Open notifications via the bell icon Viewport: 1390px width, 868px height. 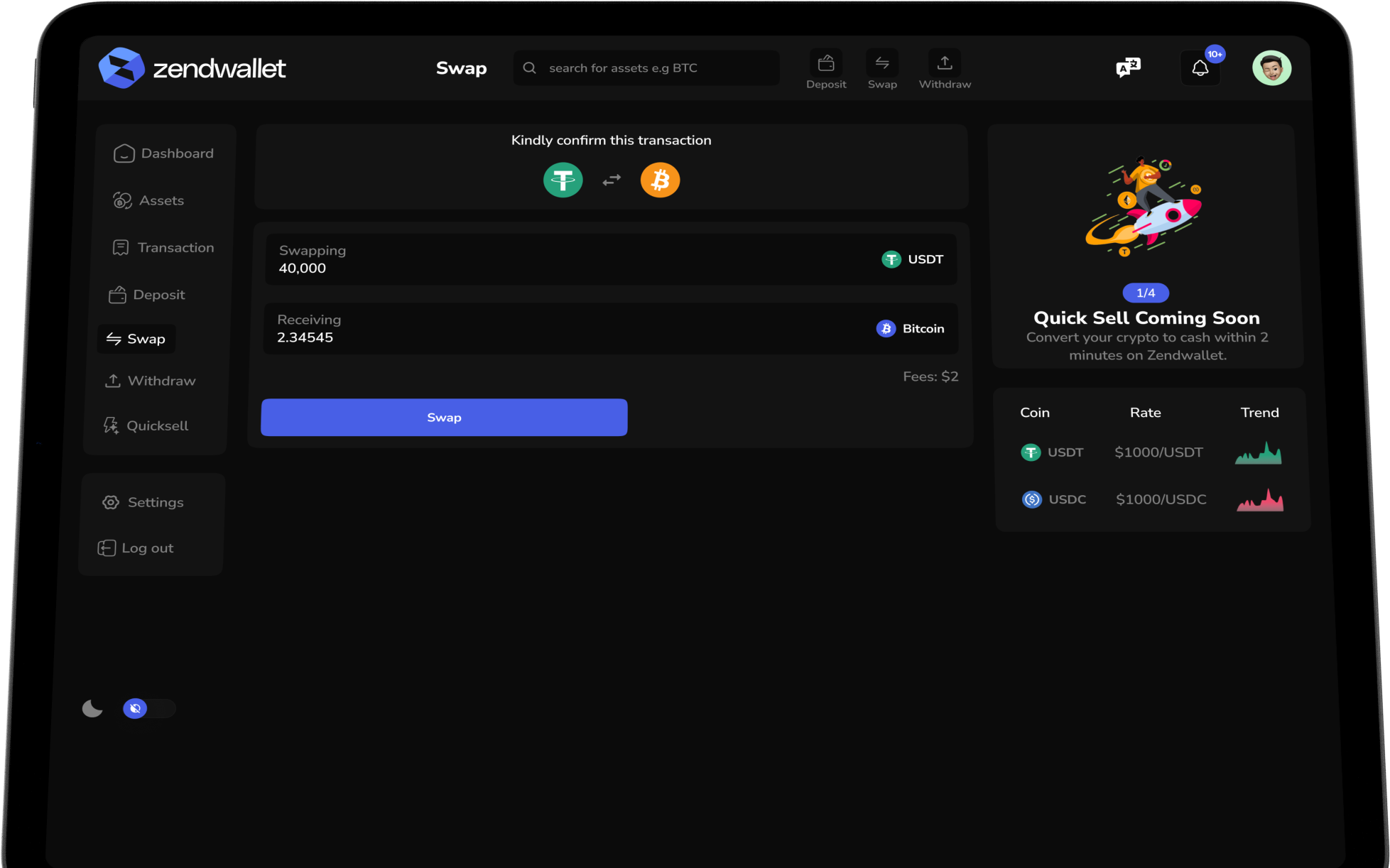pos(1200,67)
